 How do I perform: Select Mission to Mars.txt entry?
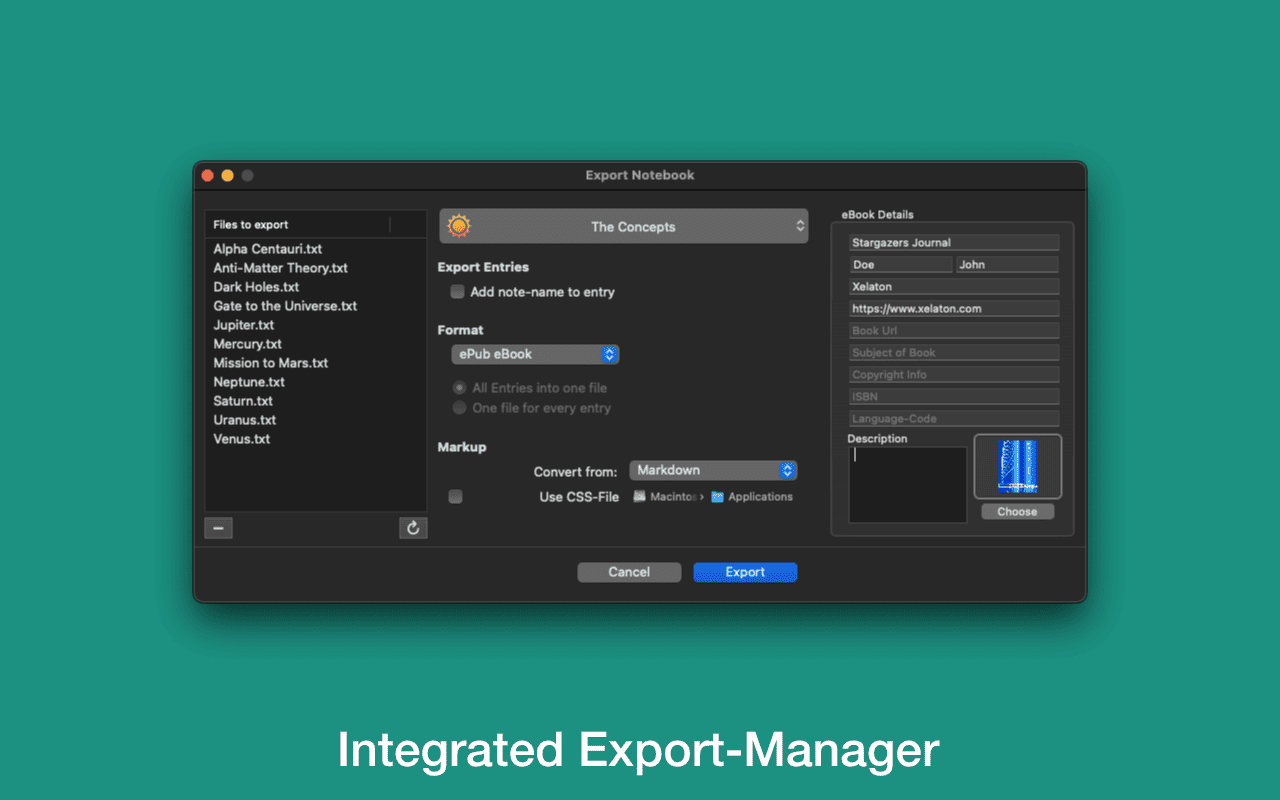click(271, 363)
